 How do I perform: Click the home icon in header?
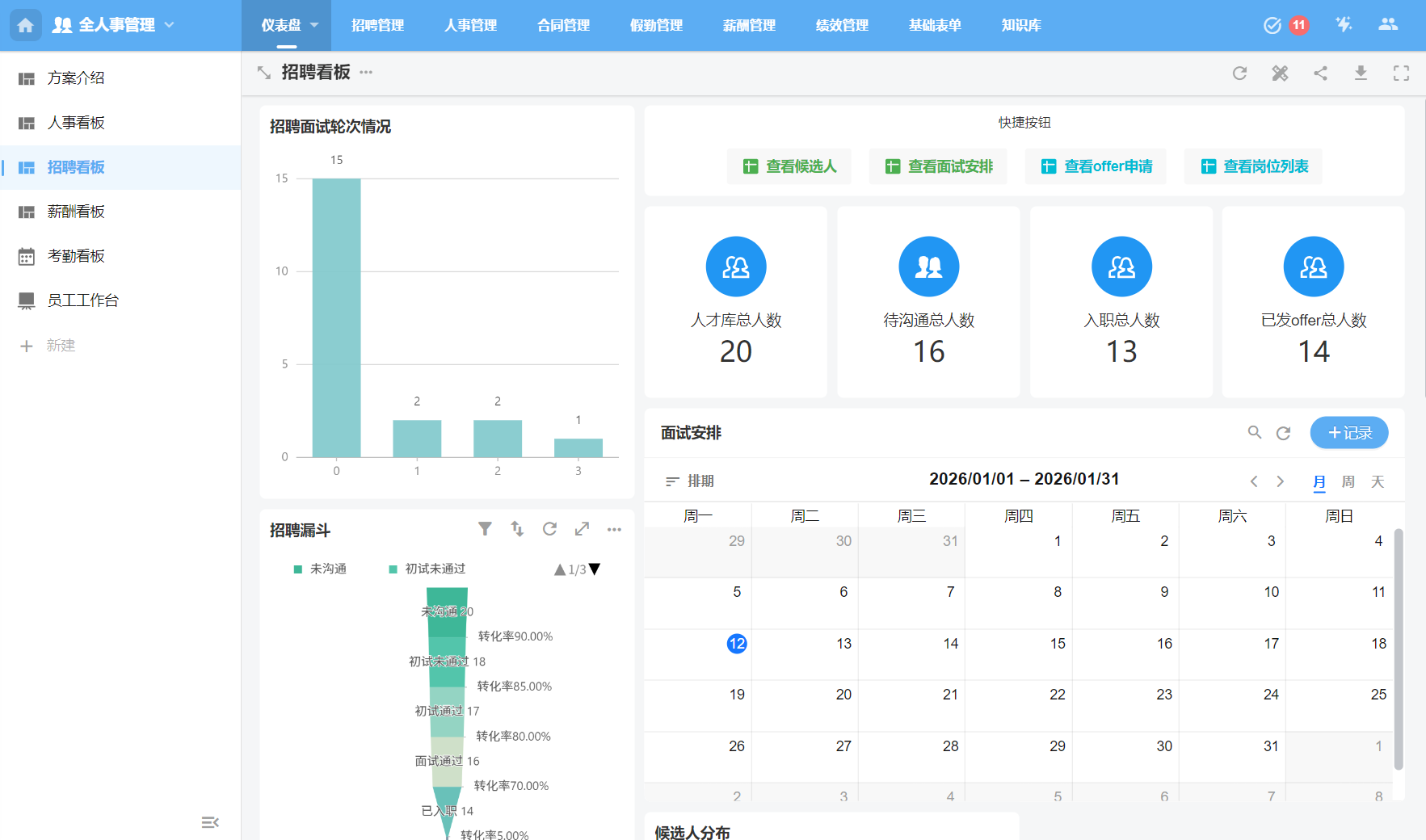coord(25,25)
